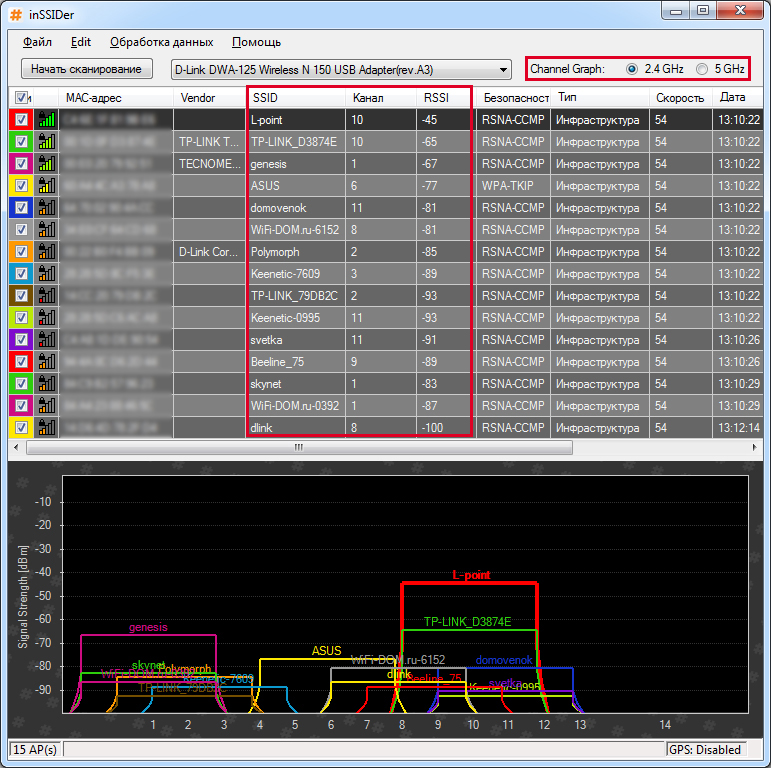Toggle the Beeline_75 network checkbox
The image size is (771, 768).
[21, 361]
